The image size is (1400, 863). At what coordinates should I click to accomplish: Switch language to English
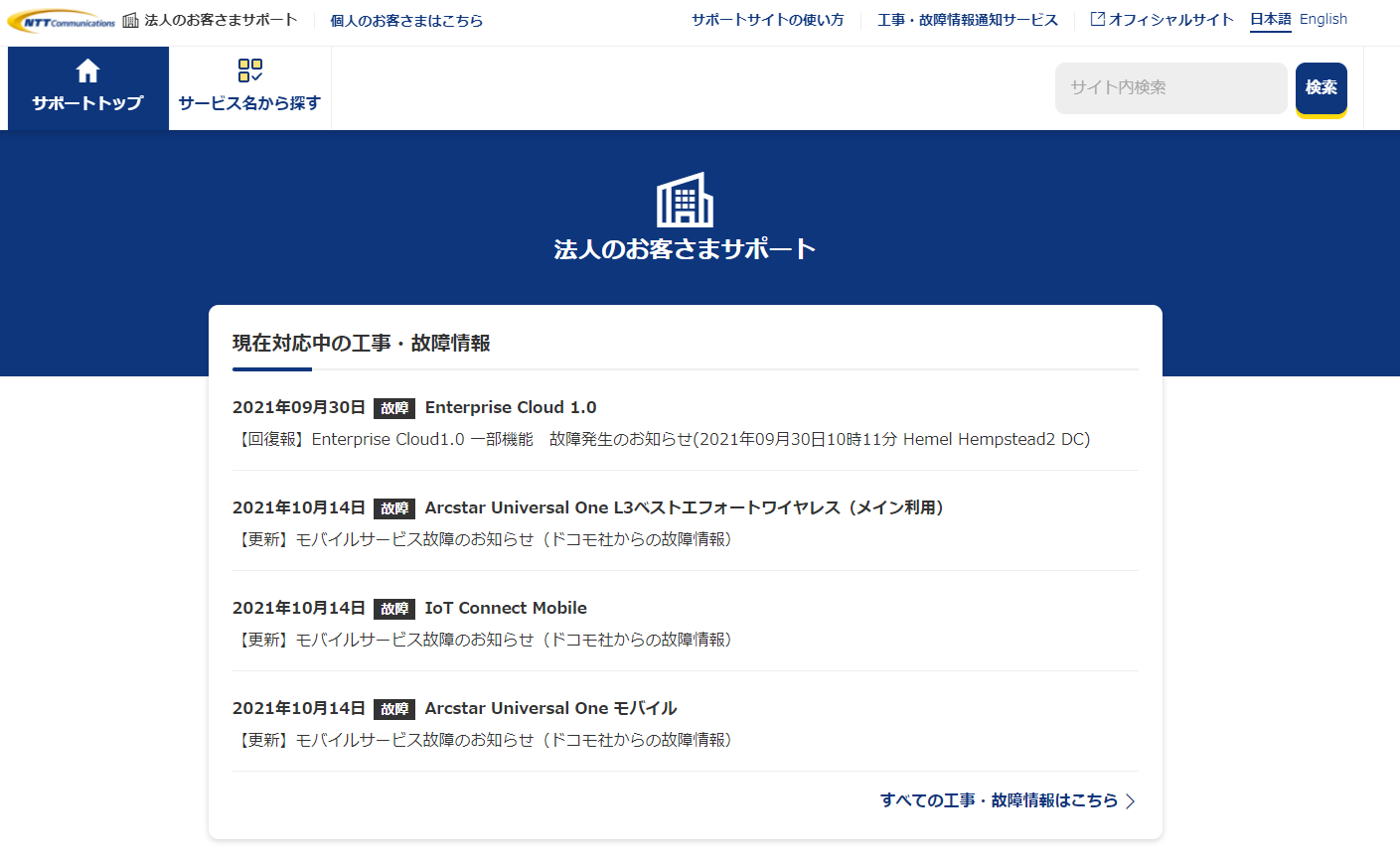point(1323,19)
